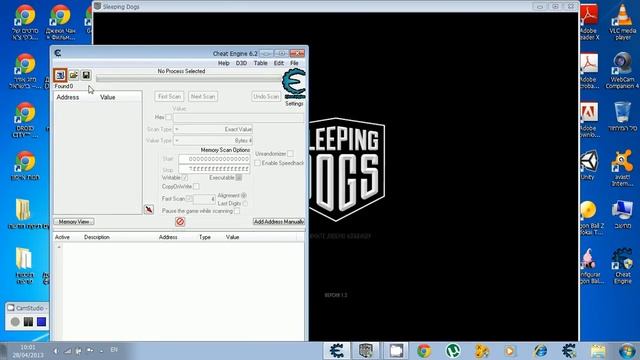The image size is (640, 360).
Task: Open the Help menu
Action: pos(223,63)
